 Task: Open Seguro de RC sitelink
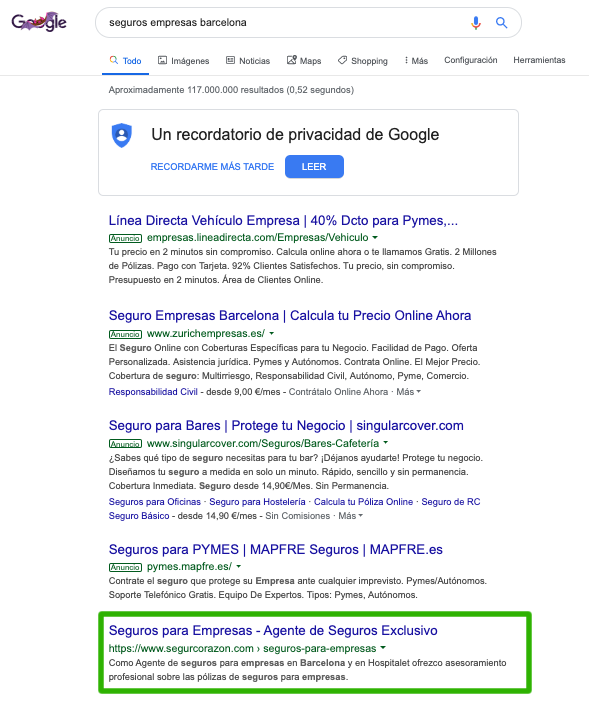451,502
